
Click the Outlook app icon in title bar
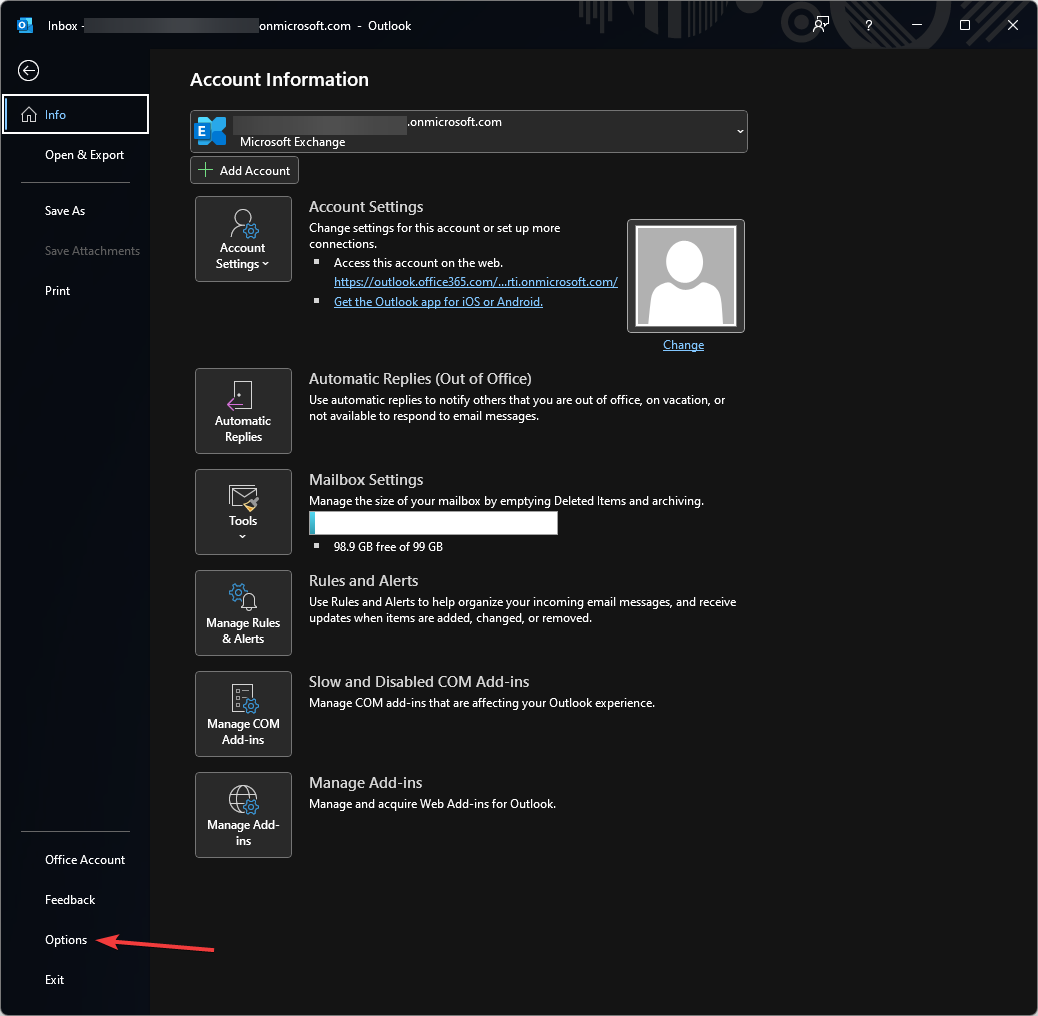[x=24, y=25]
